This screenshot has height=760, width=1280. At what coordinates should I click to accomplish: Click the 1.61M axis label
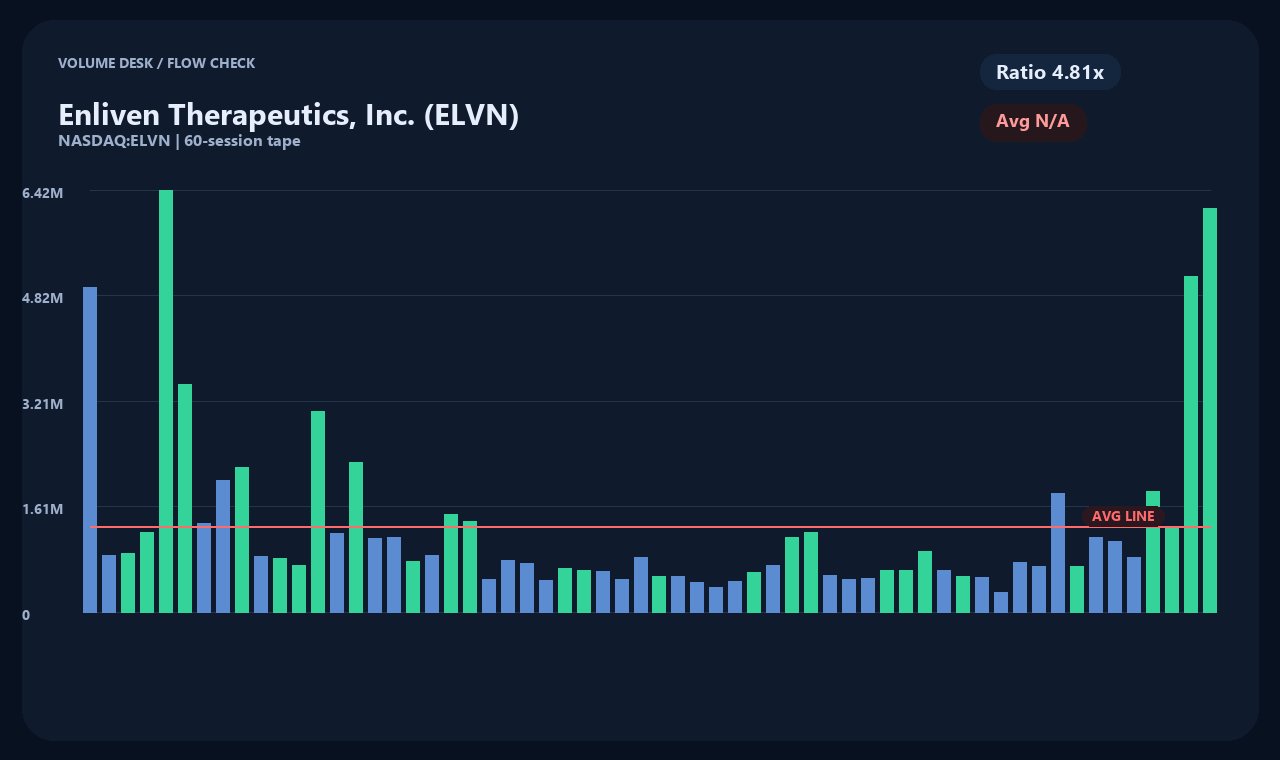click(x=43, y=509)
